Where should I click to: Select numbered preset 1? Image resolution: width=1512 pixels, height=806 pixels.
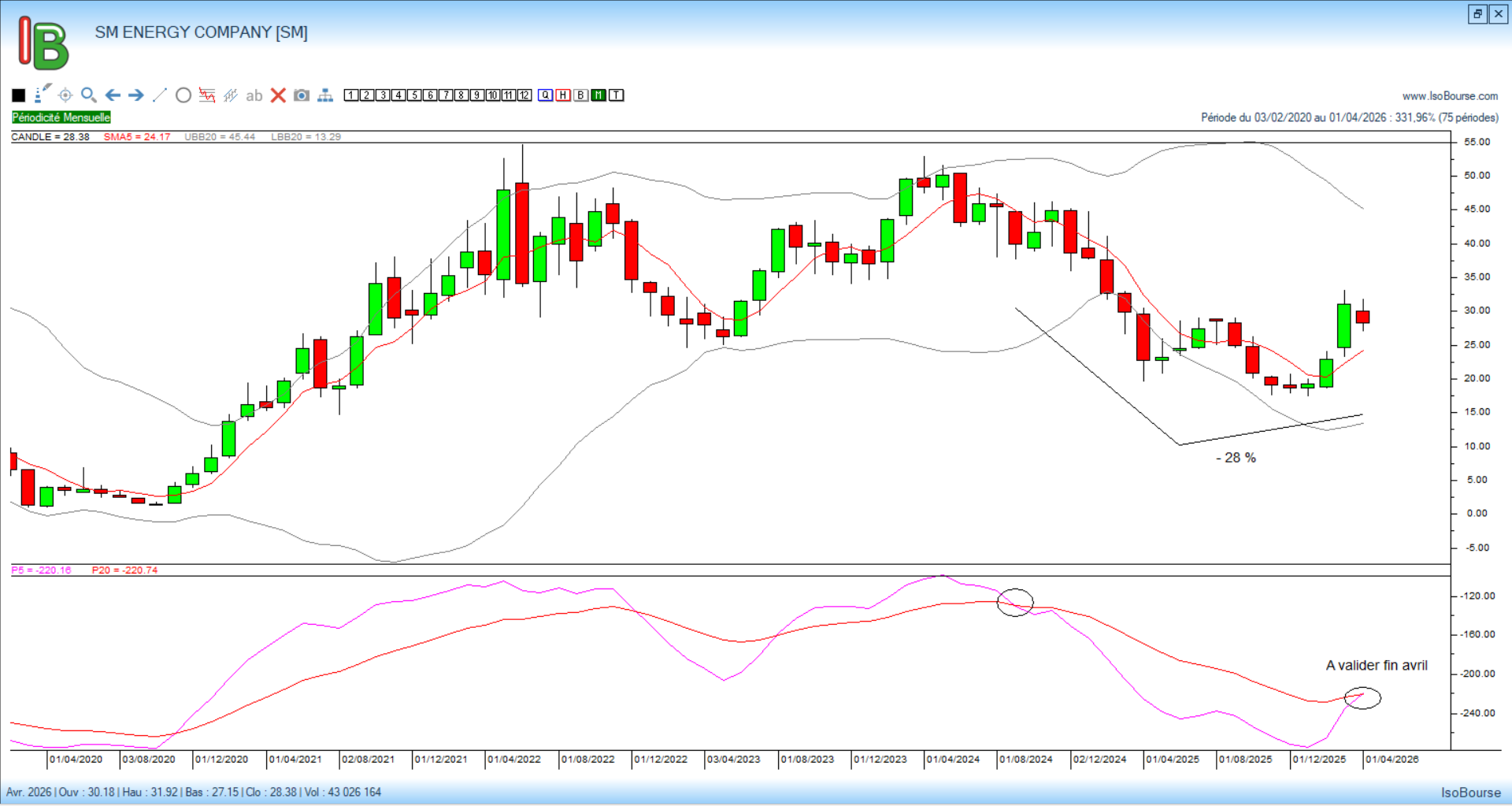[x=351, y=95]
